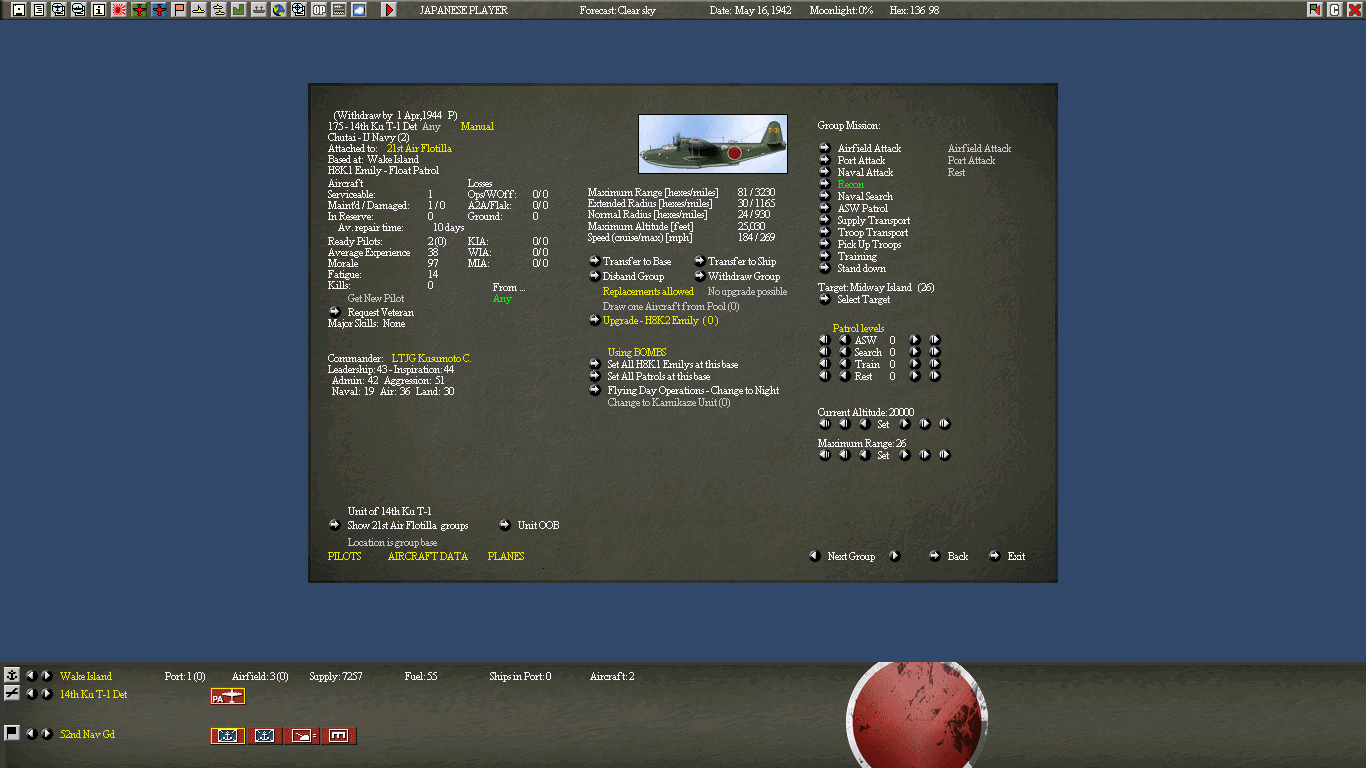Click the globe icon in the top toolbar
This screenshot has height=768, width=1366.
click(279, 10)
